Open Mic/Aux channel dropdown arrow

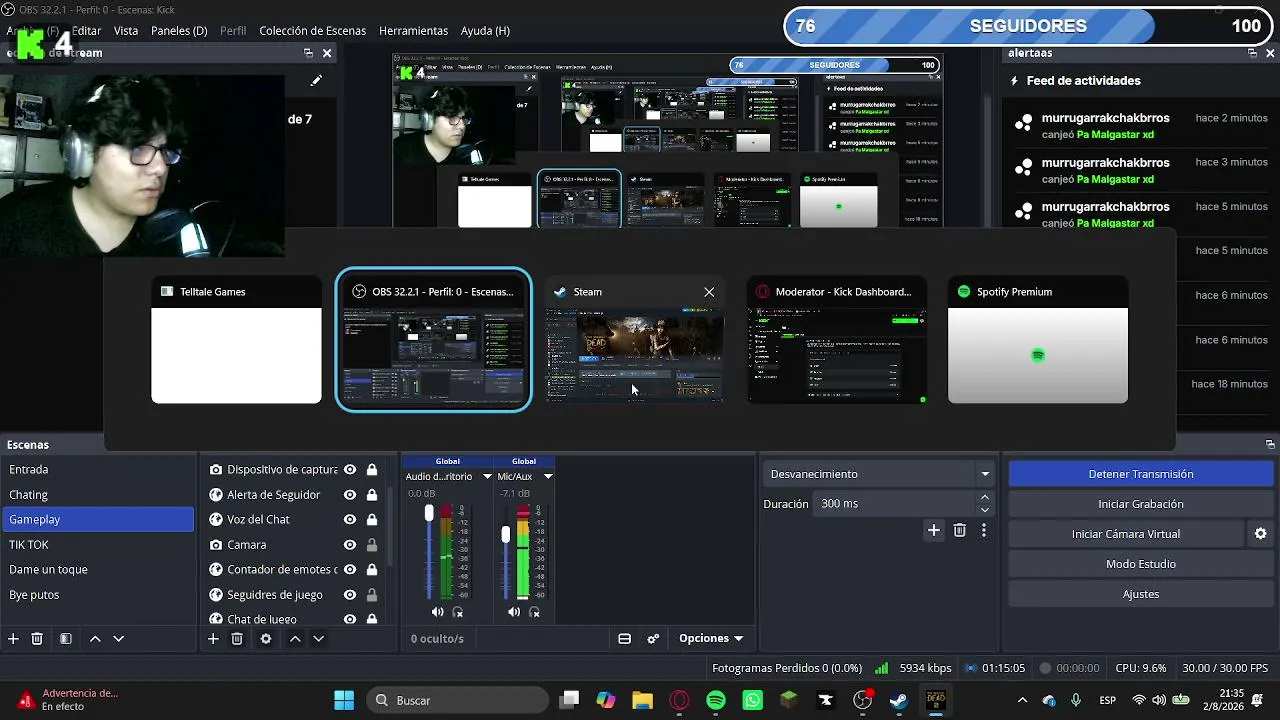pyautogui.click(x=548, y=477)
